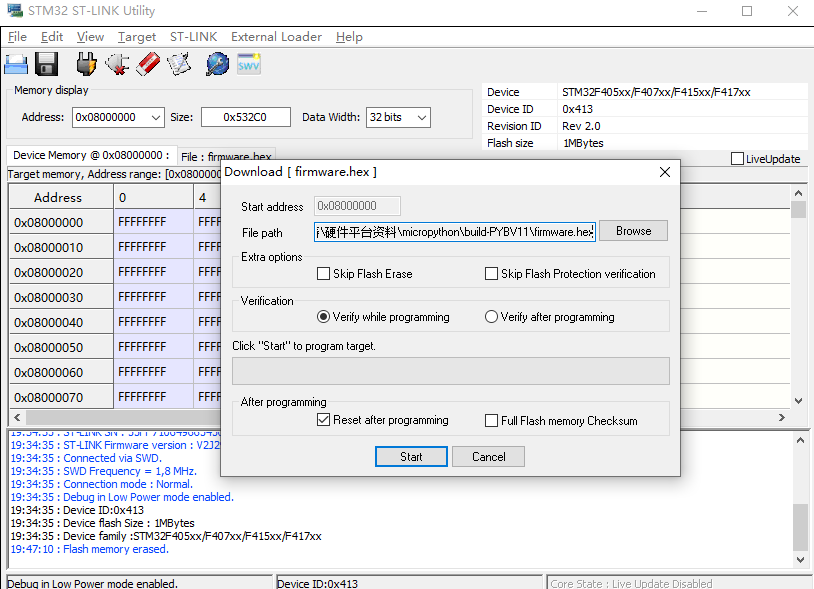Click the Full chip erase eraser icon
The height and width of the screenshot is (589, 814).
point(148,64)
